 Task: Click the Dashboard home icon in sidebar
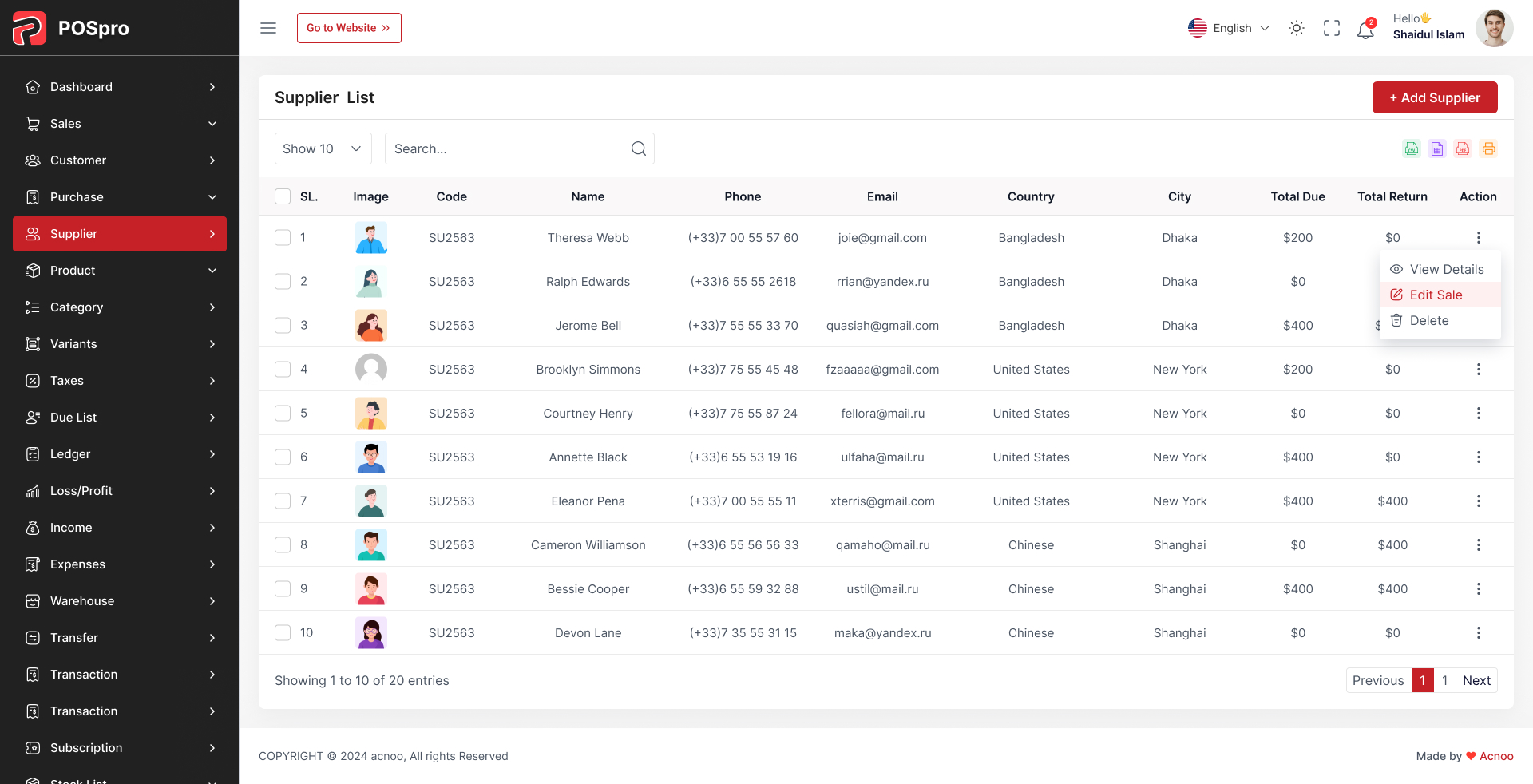(33, 87)
